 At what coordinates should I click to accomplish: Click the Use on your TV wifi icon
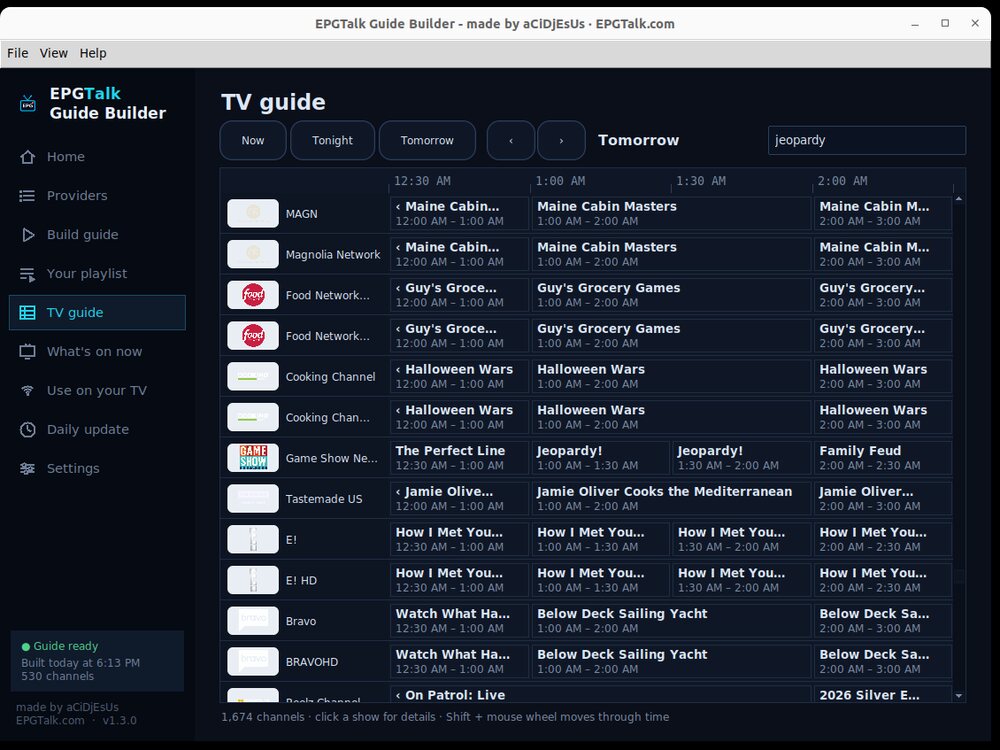(x=27, y=390)
